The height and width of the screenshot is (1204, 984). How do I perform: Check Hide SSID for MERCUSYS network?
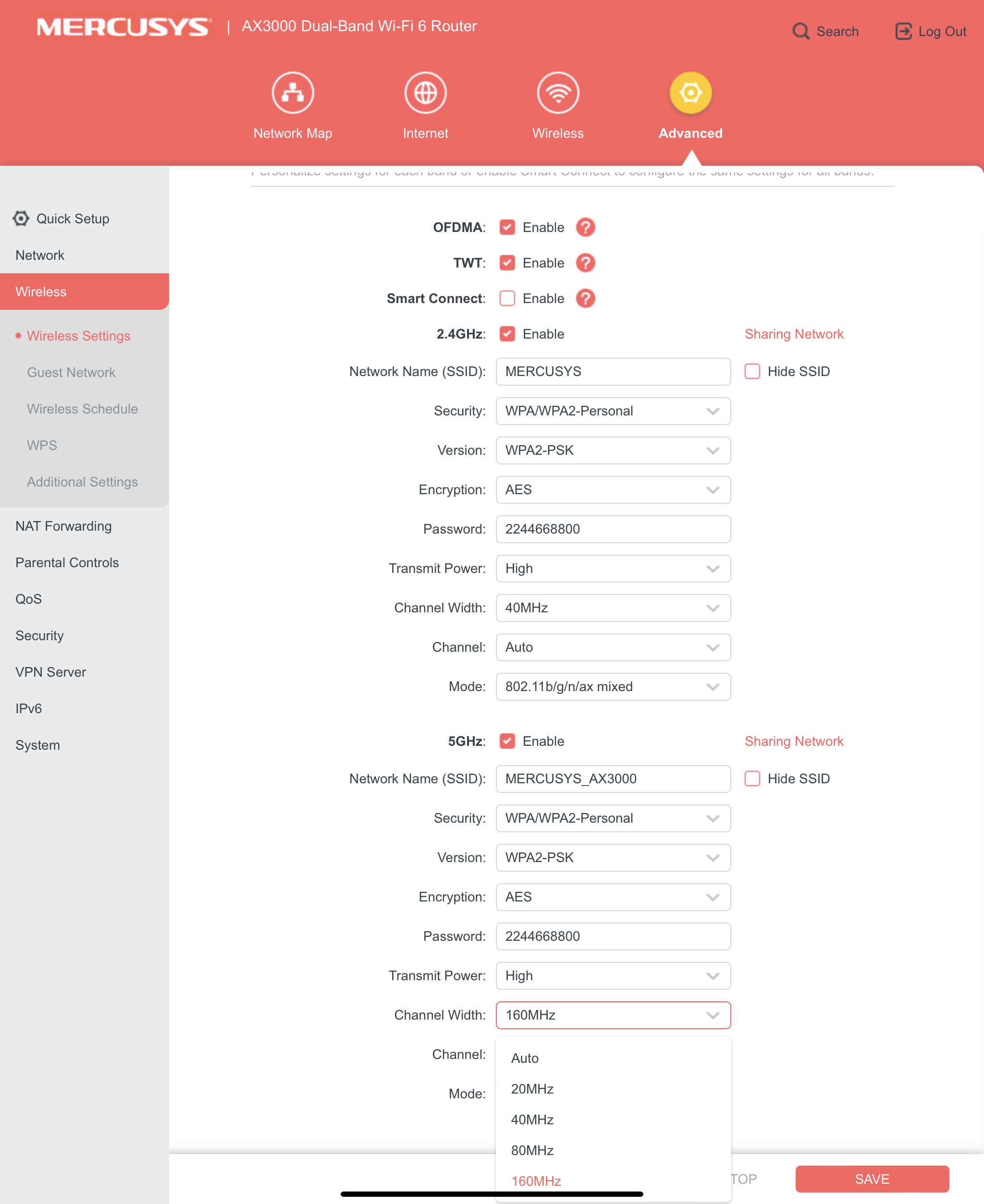[752, 372]
